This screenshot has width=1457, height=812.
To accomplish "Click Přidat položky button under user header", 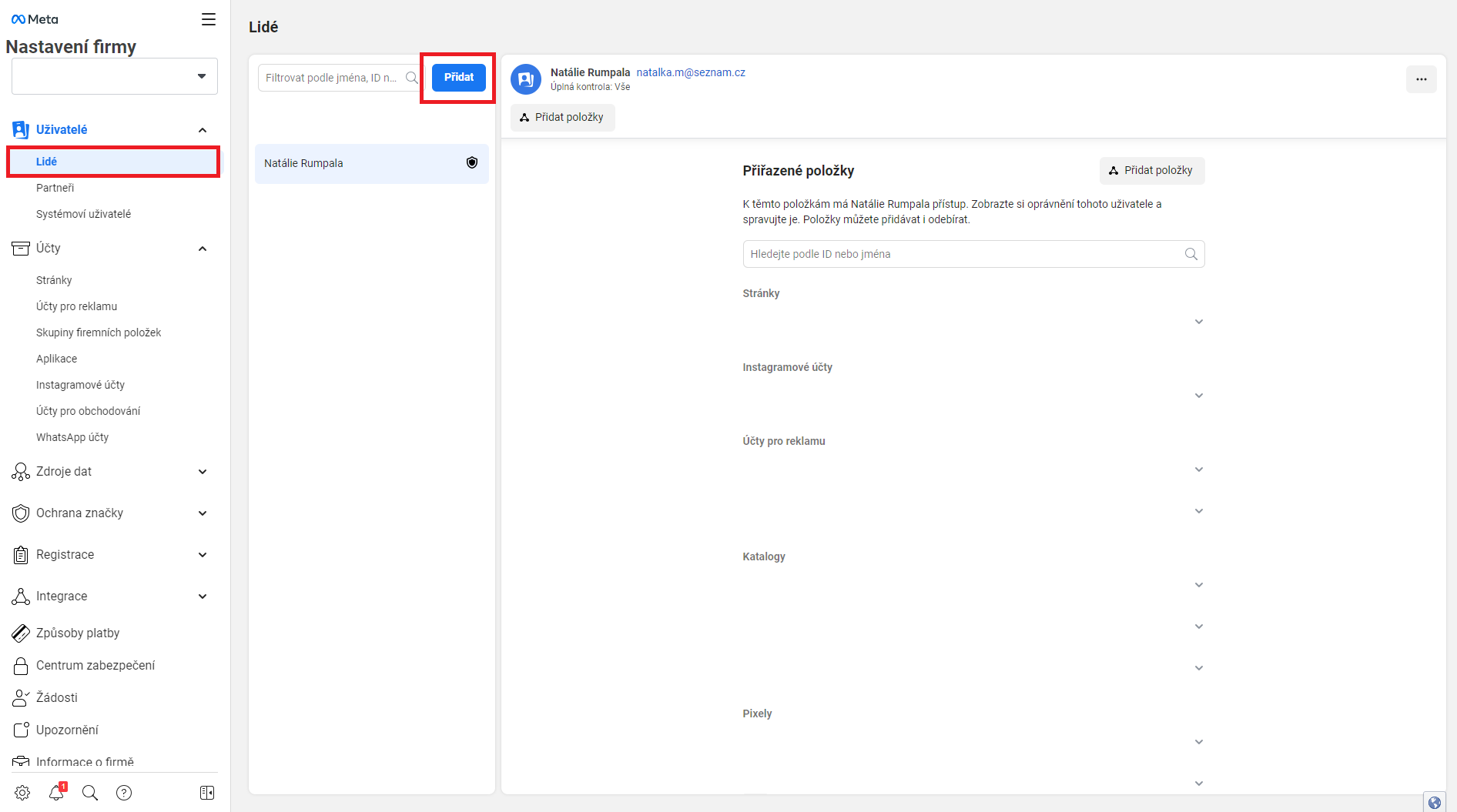I will (x=562, y=117).
